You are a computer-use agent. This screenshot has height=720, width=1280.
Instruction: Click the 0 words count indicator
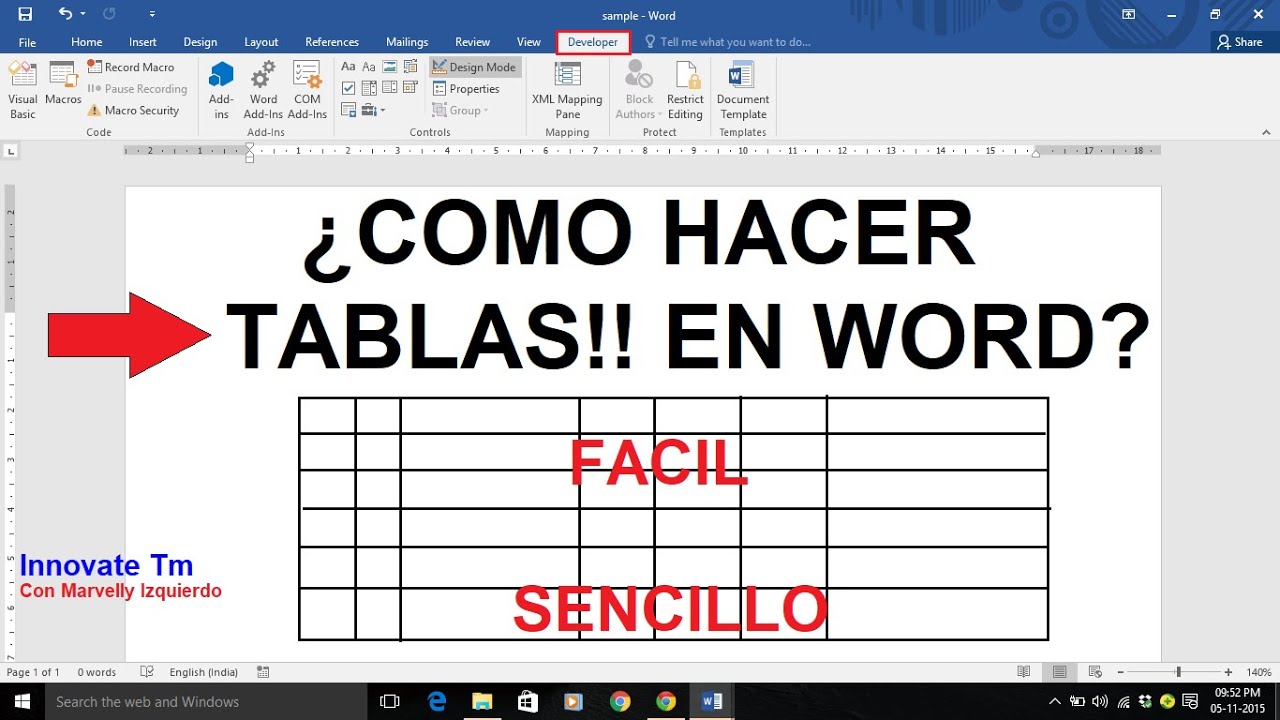point(97,672)
